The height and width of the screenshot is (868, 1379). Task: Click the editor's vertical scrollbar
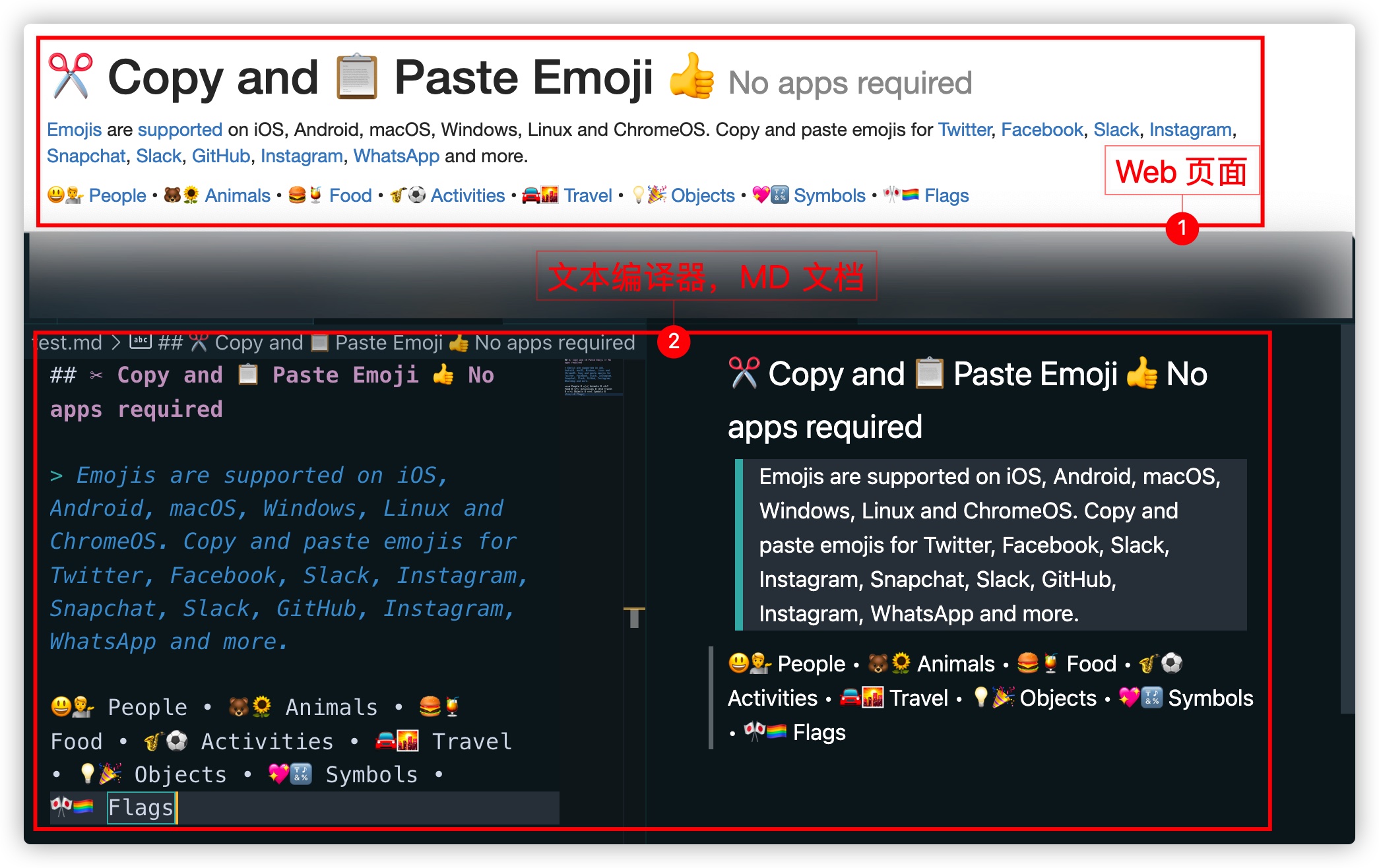634,617
